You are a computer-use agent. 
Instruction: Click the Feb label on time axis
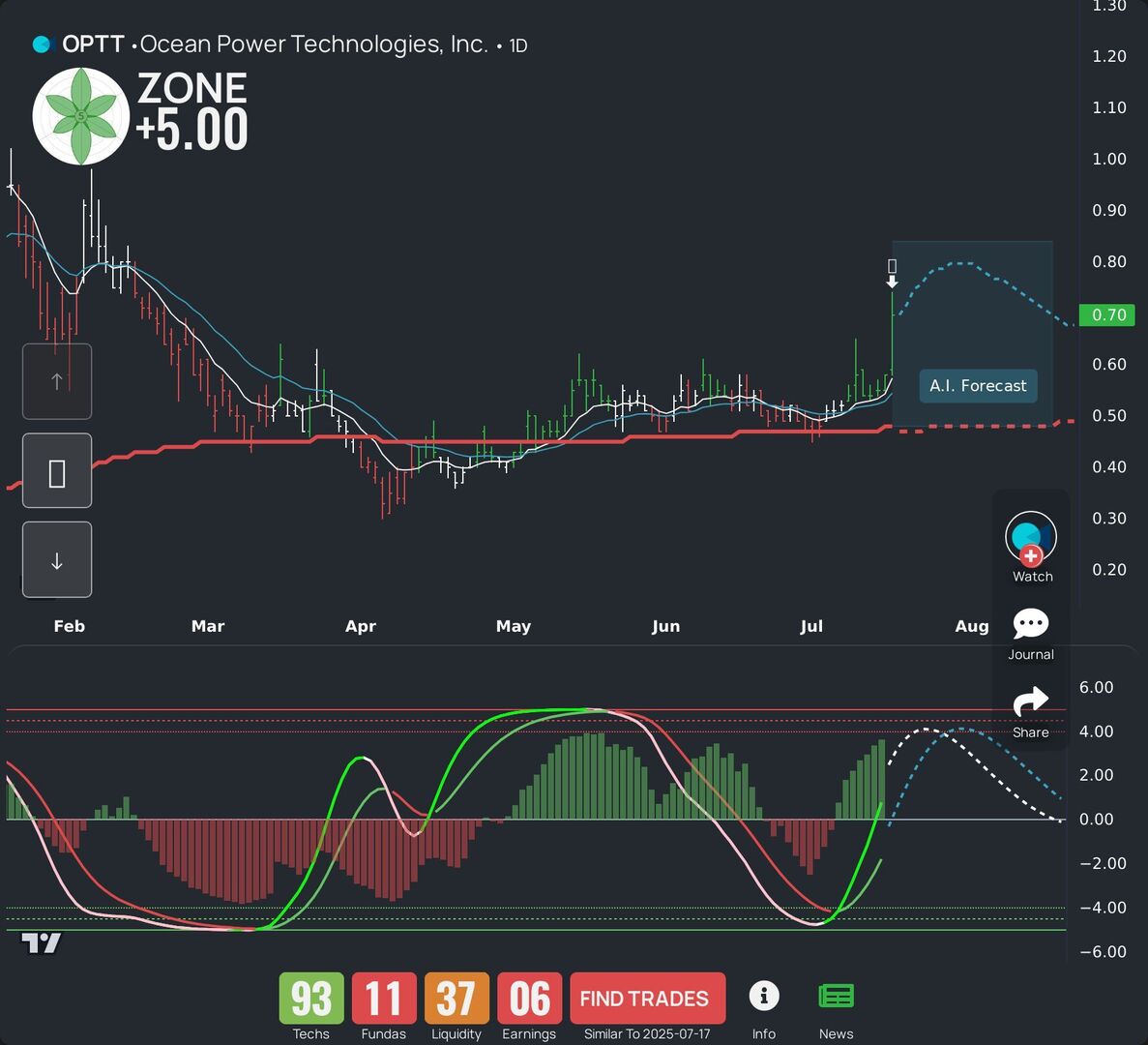tap(70, 626)
